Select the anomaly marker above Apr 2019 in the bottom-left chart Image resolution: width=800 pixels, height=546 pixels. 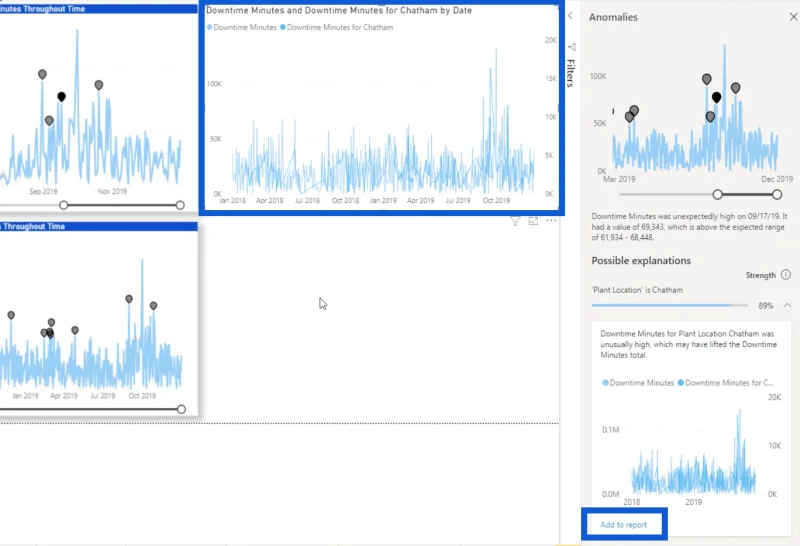click(74, 330)
